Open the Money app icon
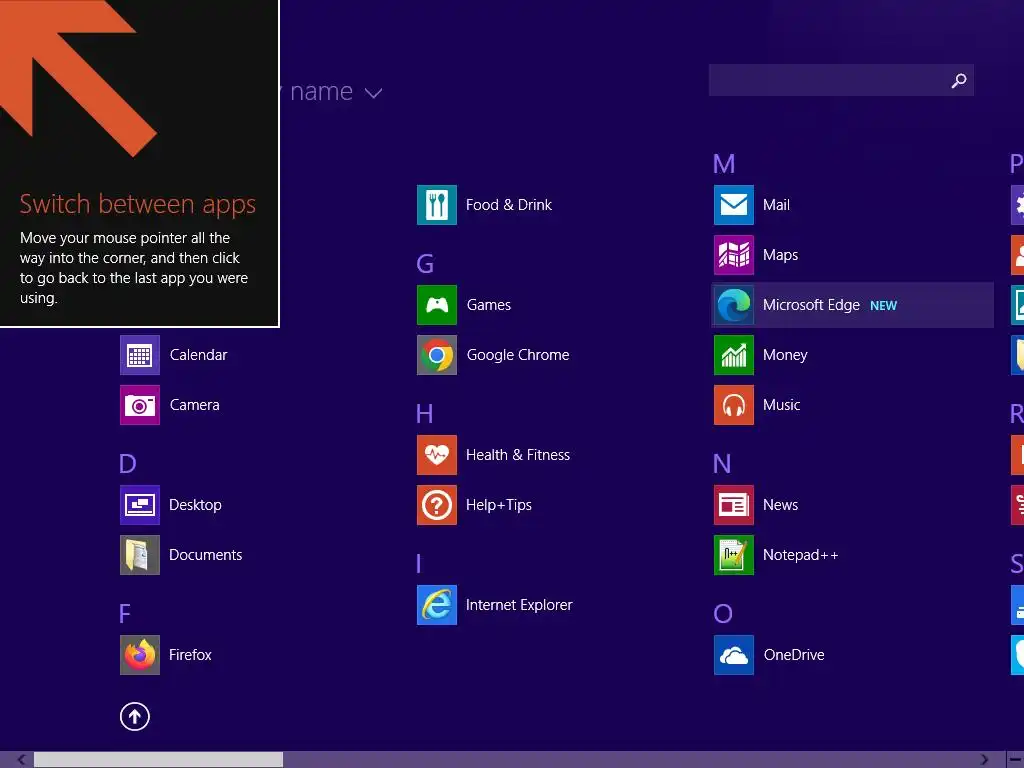Image resolution: width=1024 pixels, height=768 pixels. click(x=734, y=355)
